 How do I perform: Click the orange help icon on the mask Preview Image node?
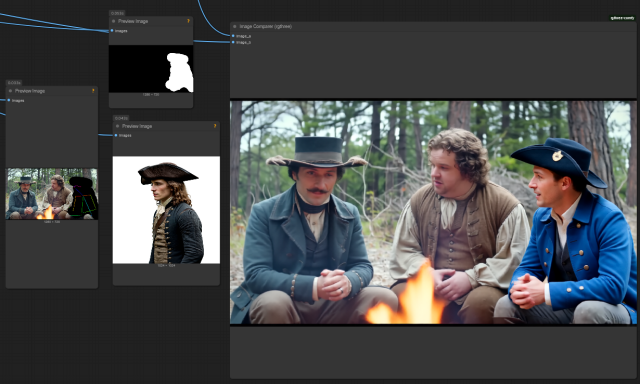click(x=188, y=21)
